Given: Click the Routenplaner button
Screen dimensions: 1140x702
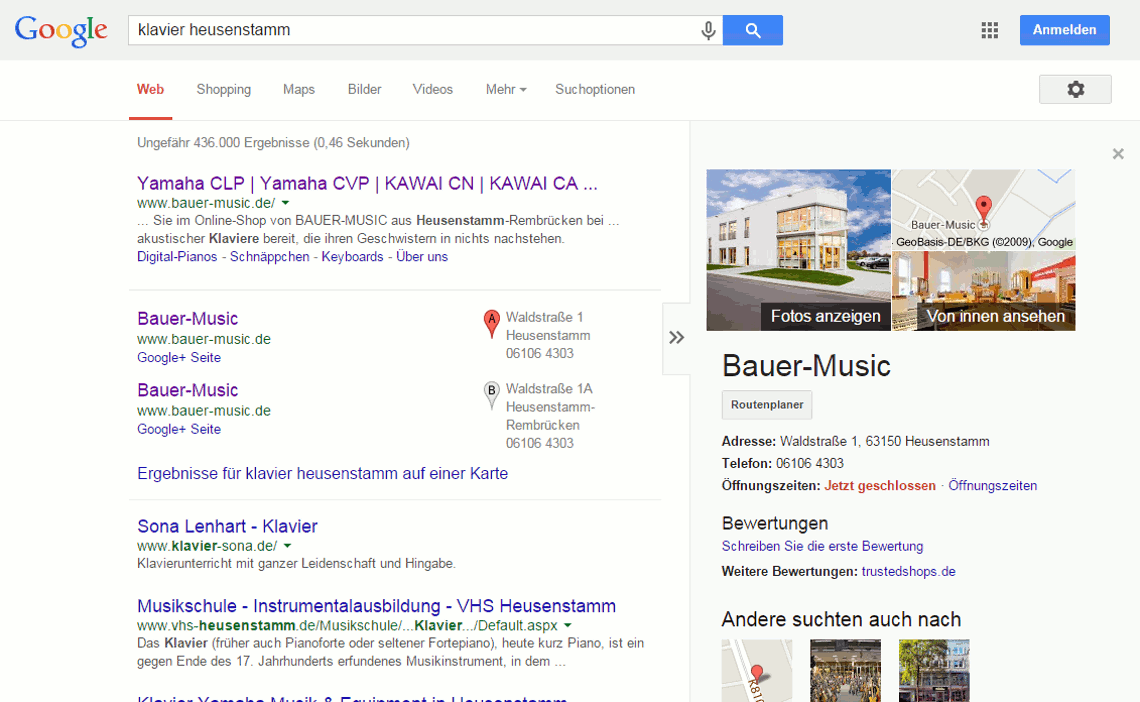Looking at the screenshot, I should pos(767,405).
